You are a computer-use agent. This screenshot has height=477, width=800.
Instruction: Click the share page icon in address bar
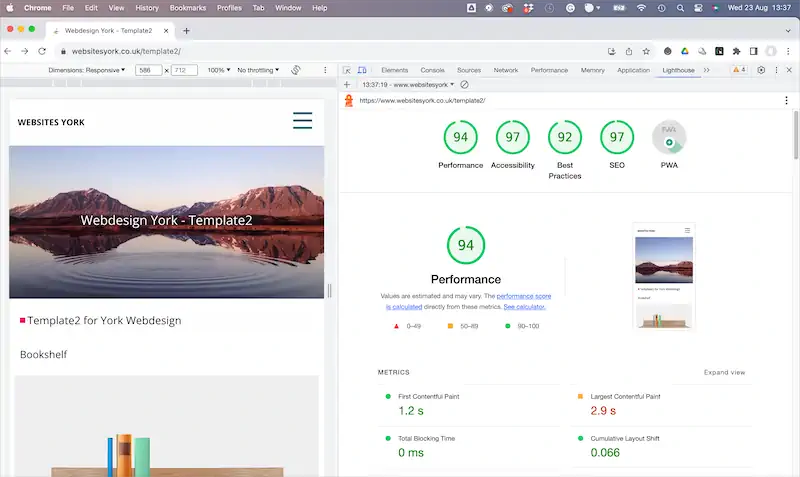coord(629,51)
